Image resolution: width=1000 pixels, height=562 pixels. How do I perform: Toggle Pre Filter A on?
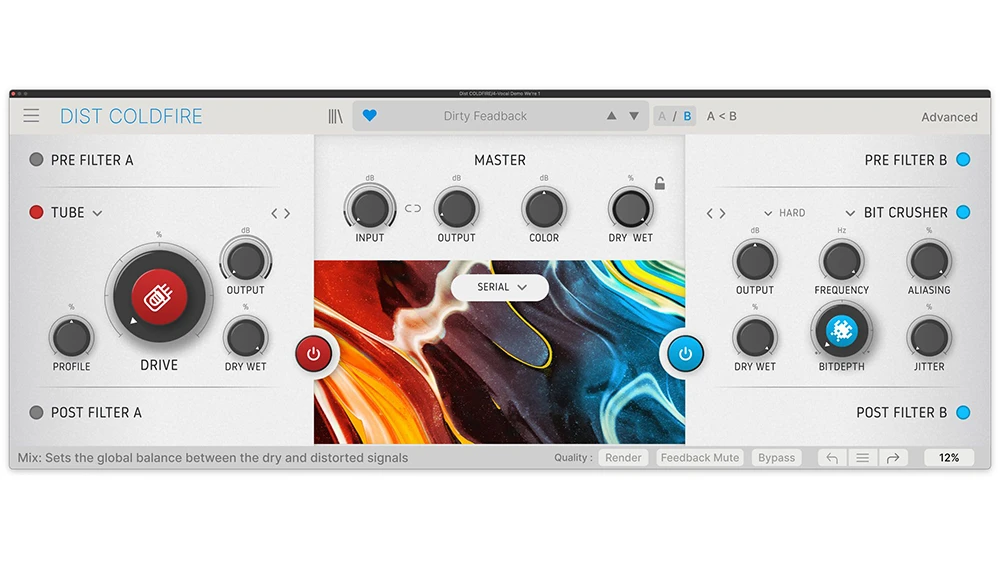click(37, 160)
